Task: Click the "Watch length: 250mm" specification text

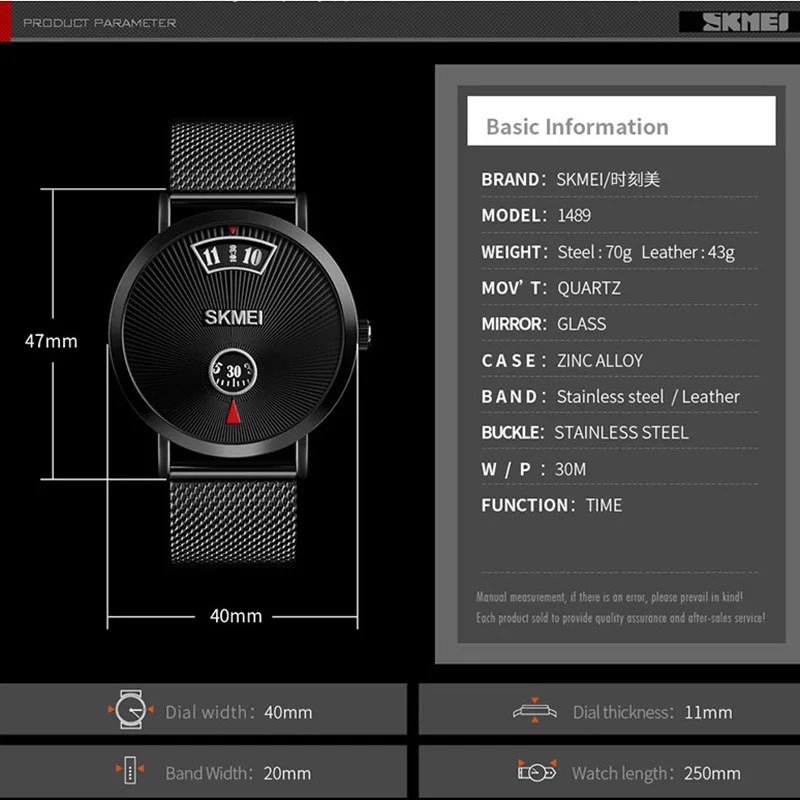Action: click(x=656, y=773)
